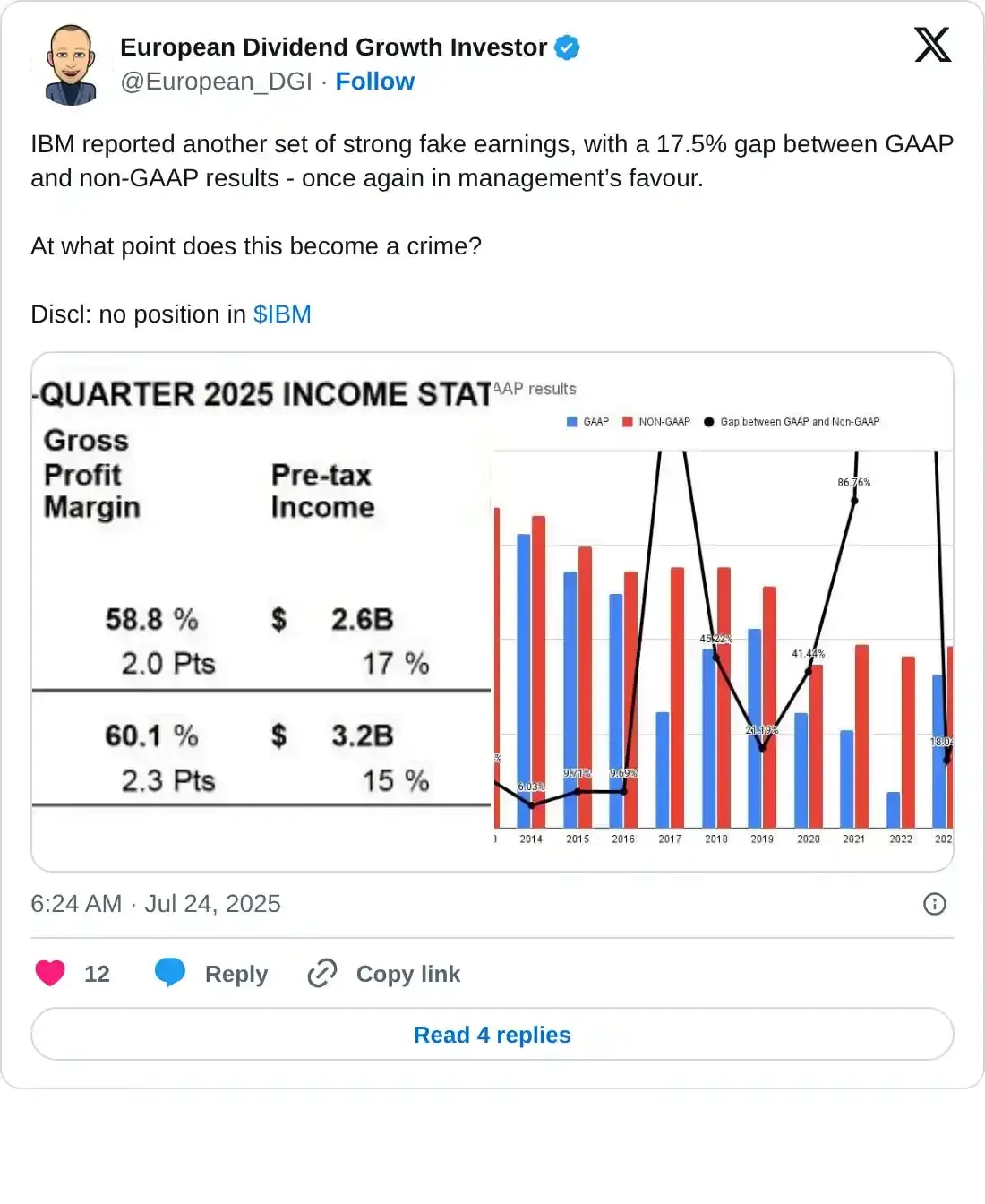Click the X logo icon
This screenshot has height=1204, width=985.
(x=932, y=45)
